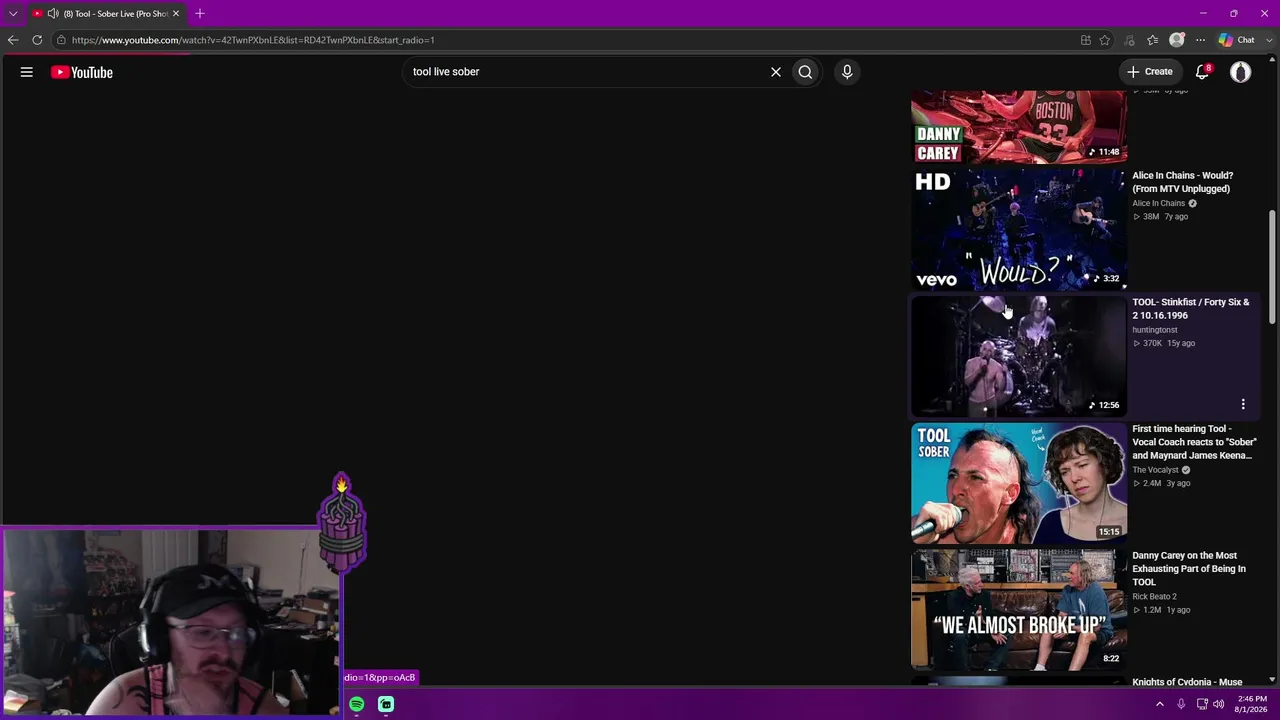1280x720 pixels.
Task: Start voice search with the microphone
Action: pyautogui.click(x=847, y=72)
